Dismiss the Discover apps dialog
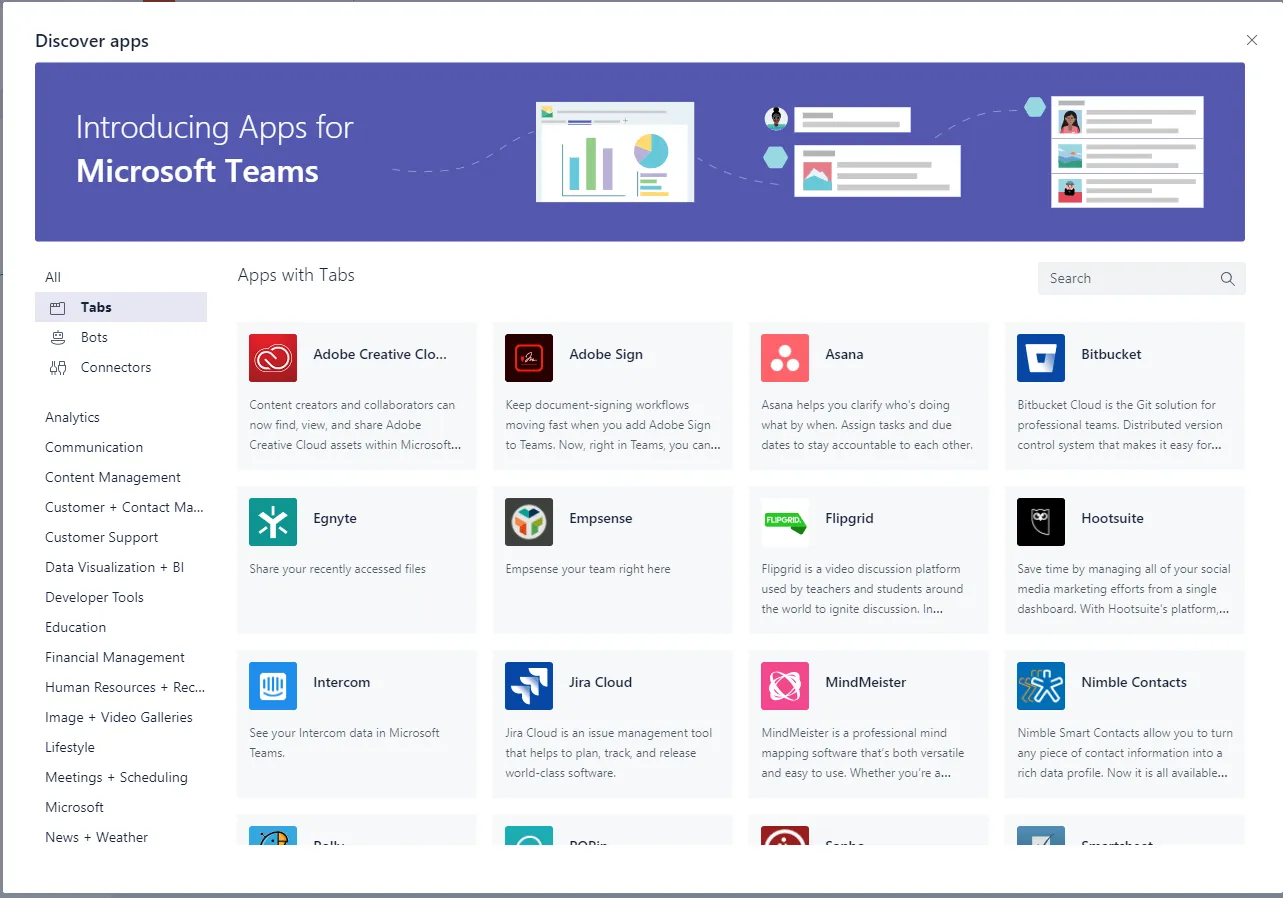 click(1251, 40)
